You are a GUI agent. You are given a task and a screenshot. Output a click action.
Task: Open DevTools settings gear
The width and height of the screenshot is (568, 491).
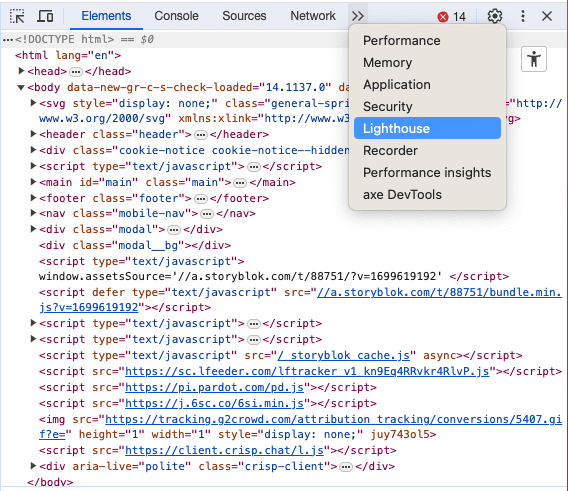[494, 16]
